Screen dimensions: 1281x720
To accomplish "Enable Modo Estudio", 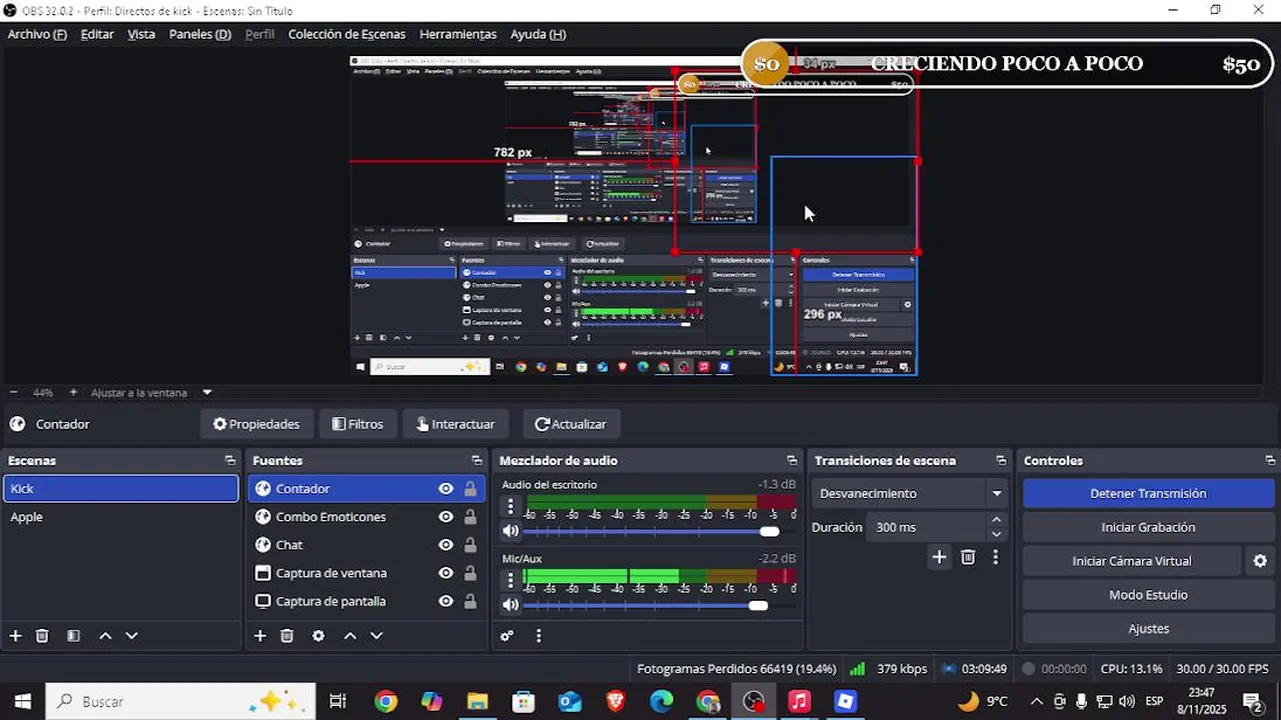I will tap(1148, 595).
